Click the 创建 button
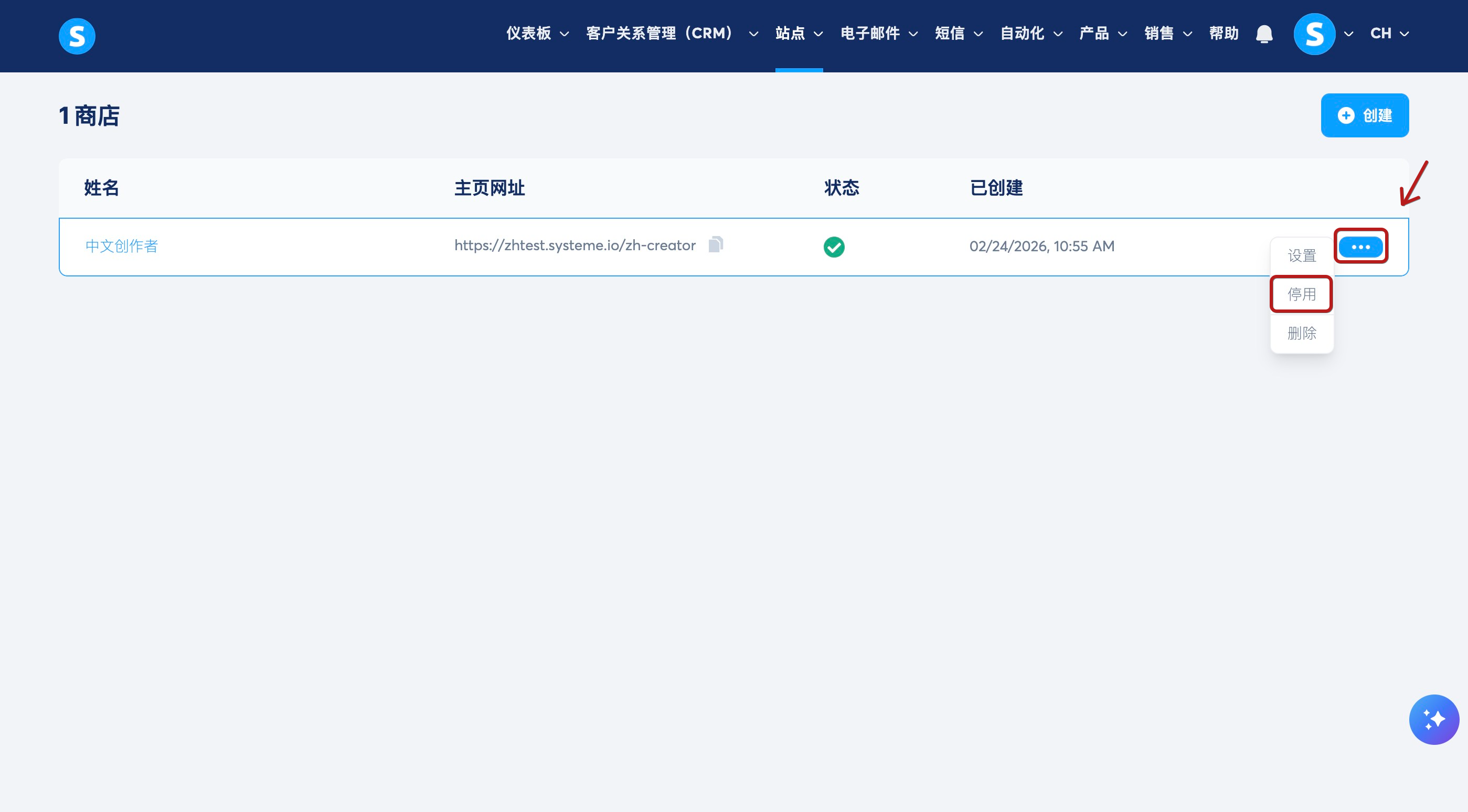 click(x=1364, y=116)
